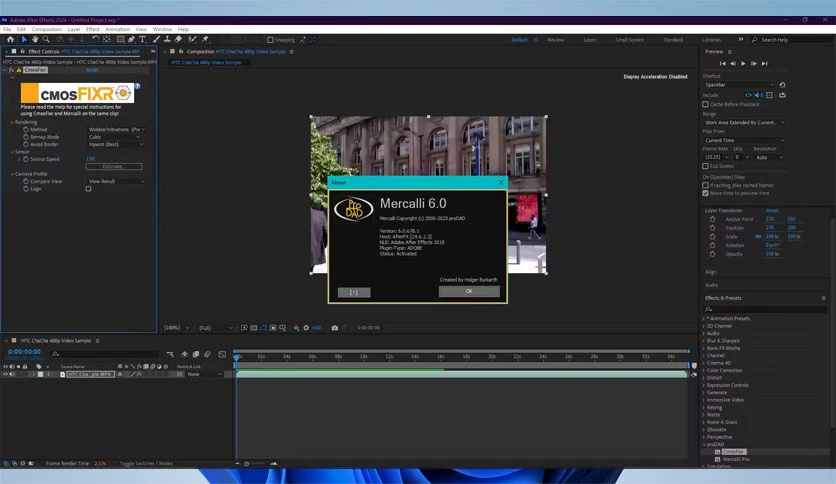Viewport: 836px width, 484px height.
Task: Click the CmosFixr preset icon in Effects & Presets
Action: pyautogui.click(x=717, y=451)
